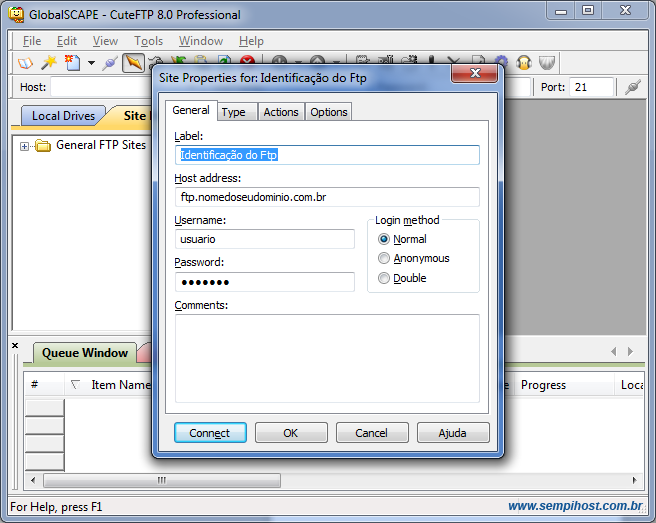This screenshot has width=656, height=523.
Task: Close the Site Properties dialog
Action: tap(474, 73)
